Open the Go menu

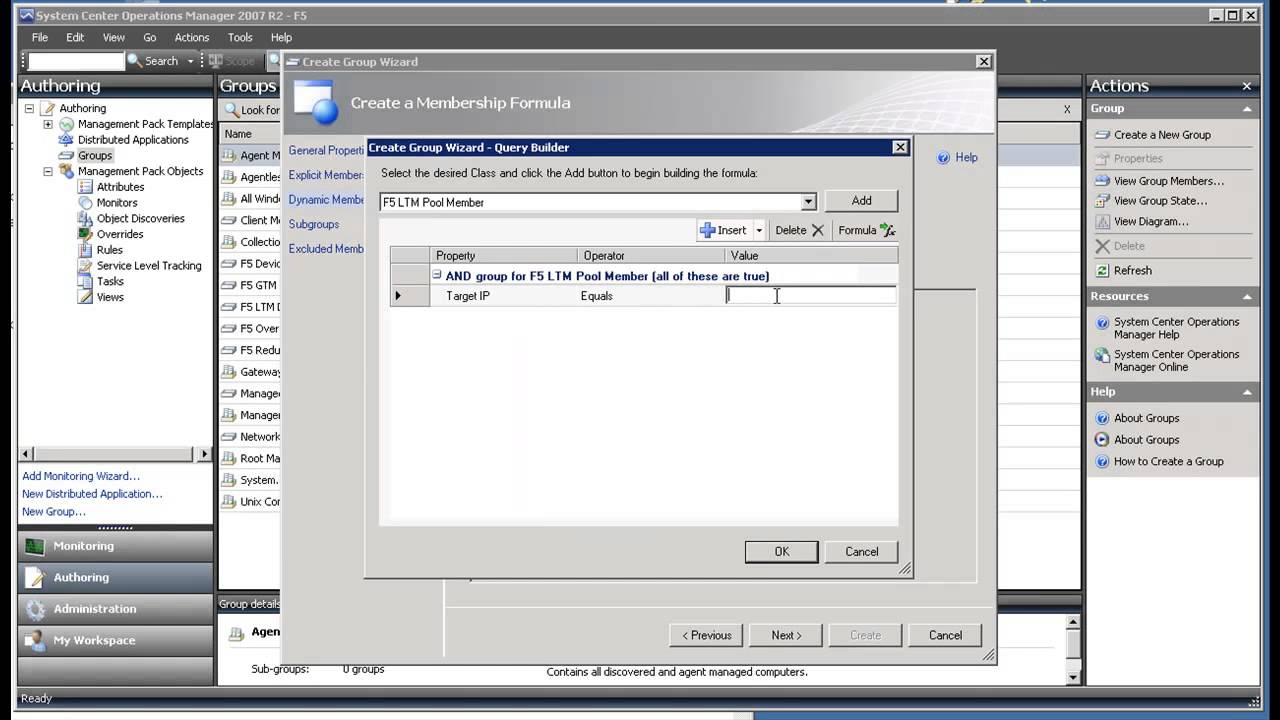tap(150, 37)
